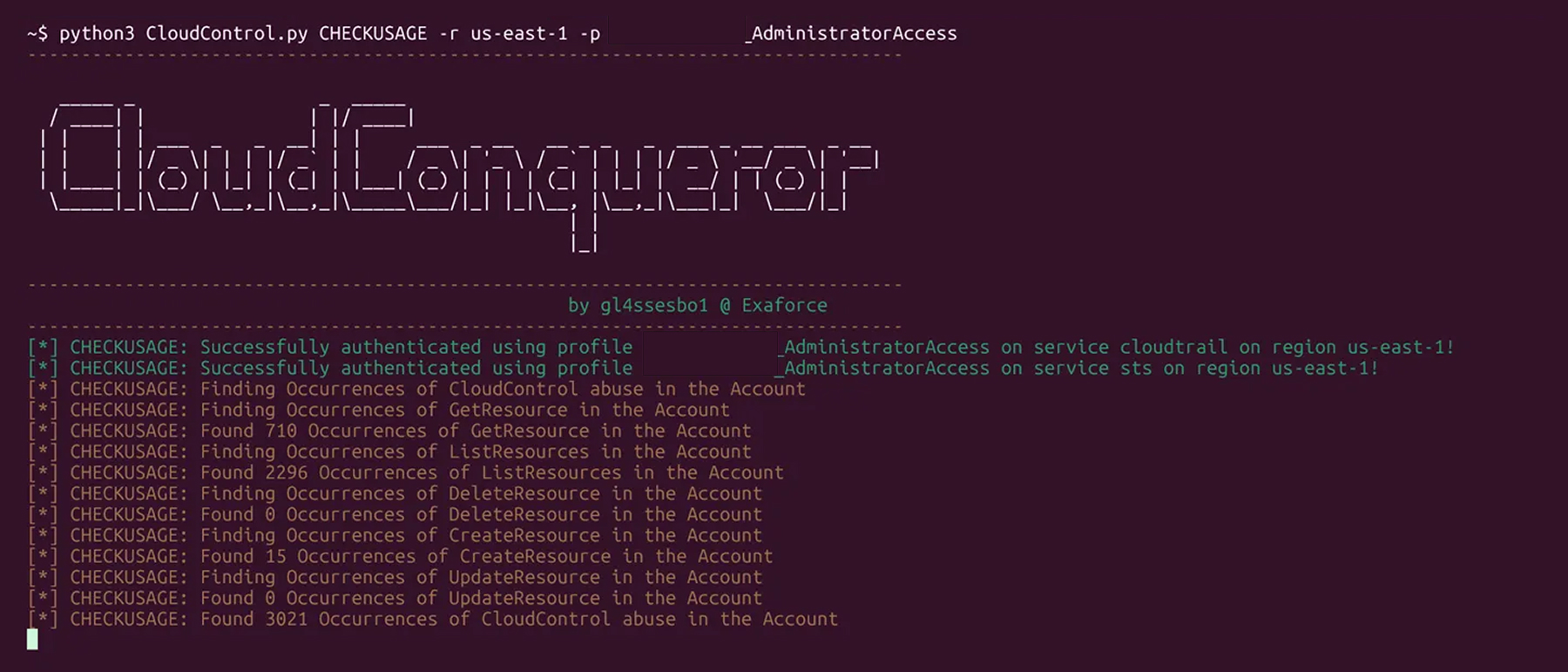Click the line authenticating on service cloudtrail
The height and width of the screenshot is (672, 1568).
(x=740, y=347)
